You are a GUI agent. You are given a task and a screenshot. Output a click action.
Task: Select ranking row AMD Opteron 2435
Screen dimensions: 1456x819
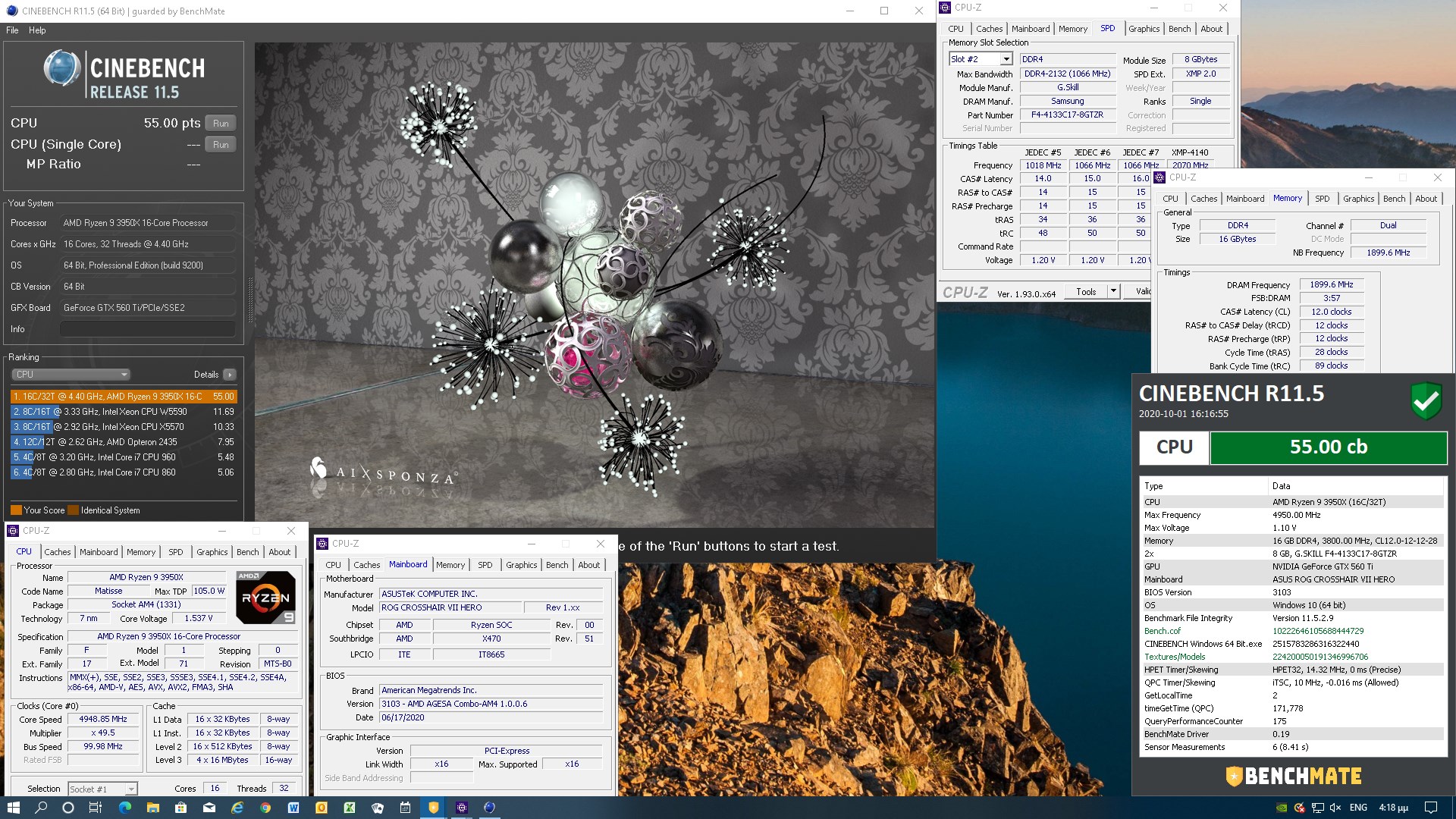click(124, 442)
